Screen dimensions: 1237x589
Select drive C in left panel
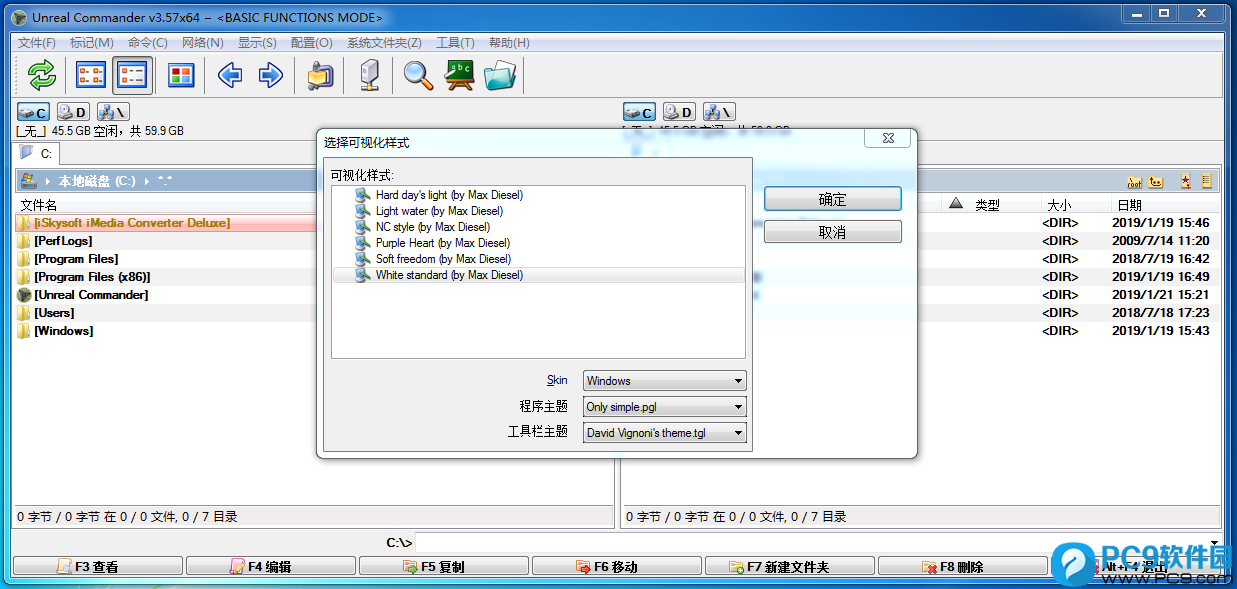pyautogui.click(x=33, y=112)
